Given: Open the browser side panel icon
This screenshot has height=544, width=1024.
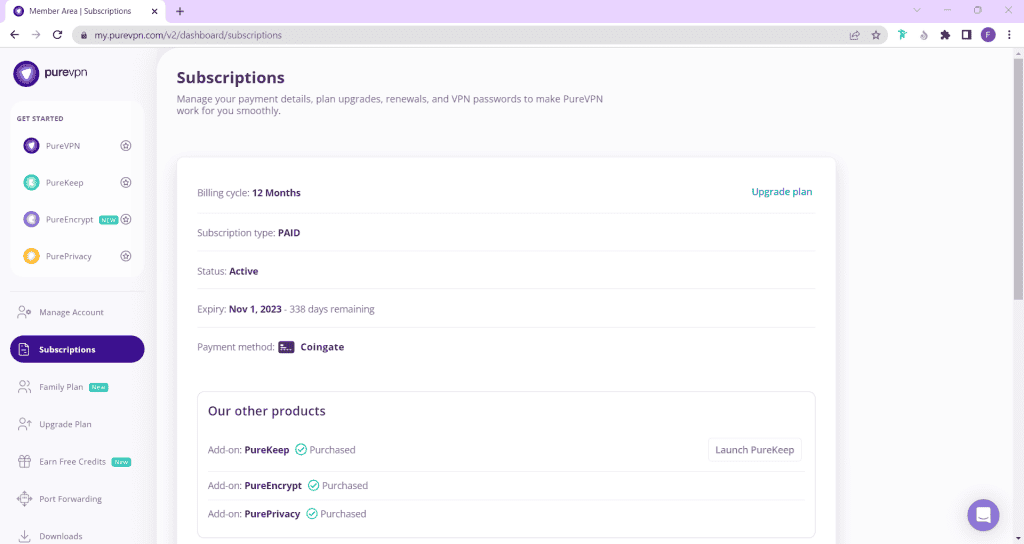Looking at the screenshot, I should point(967,35).
